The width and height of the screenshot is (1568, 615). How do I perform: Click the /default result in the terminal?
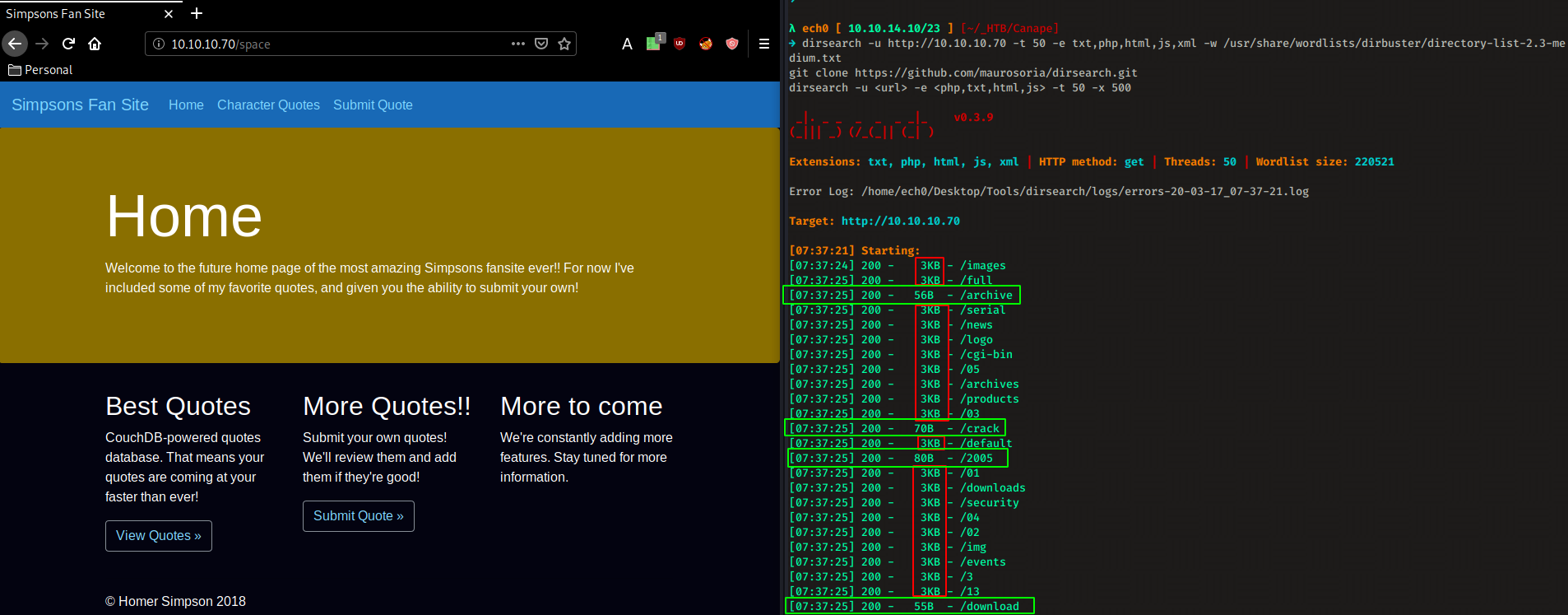986,443
